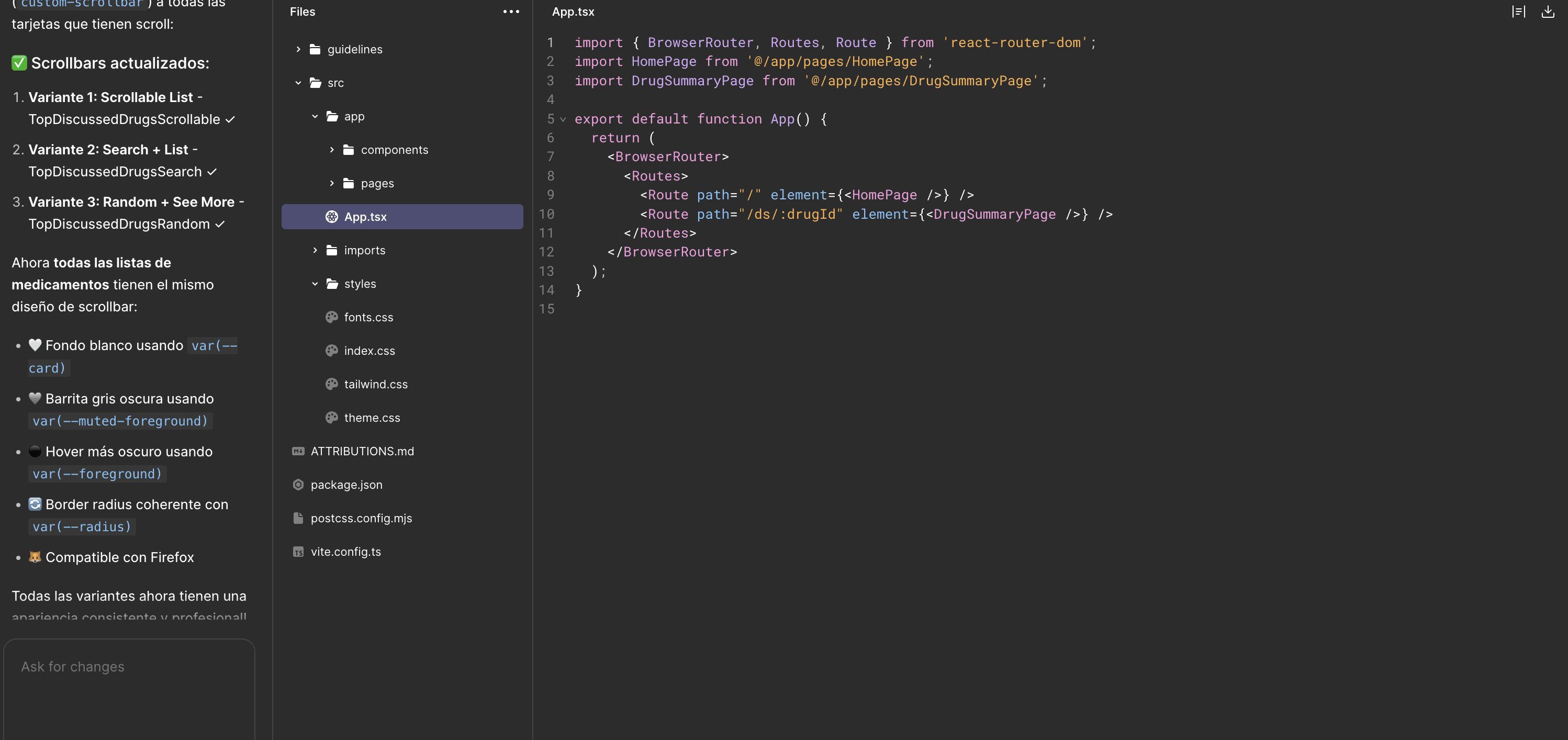Screen dimensions: 1568x740
Task: Click the document icon beside postcss.config.mjs
Action: point(298,518)
